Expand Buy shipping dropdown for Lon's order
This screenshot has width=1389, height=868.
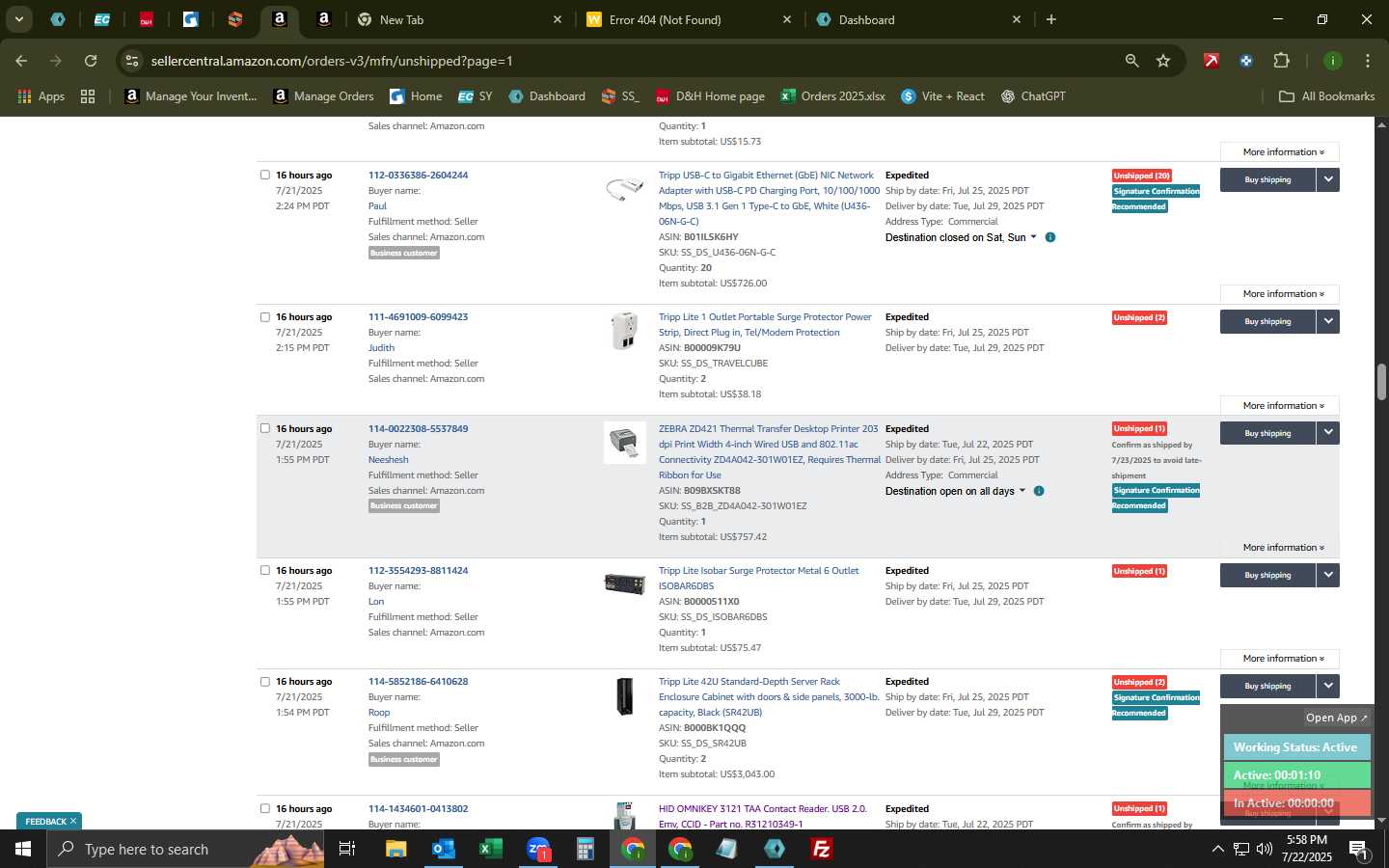coord(1328,575)
